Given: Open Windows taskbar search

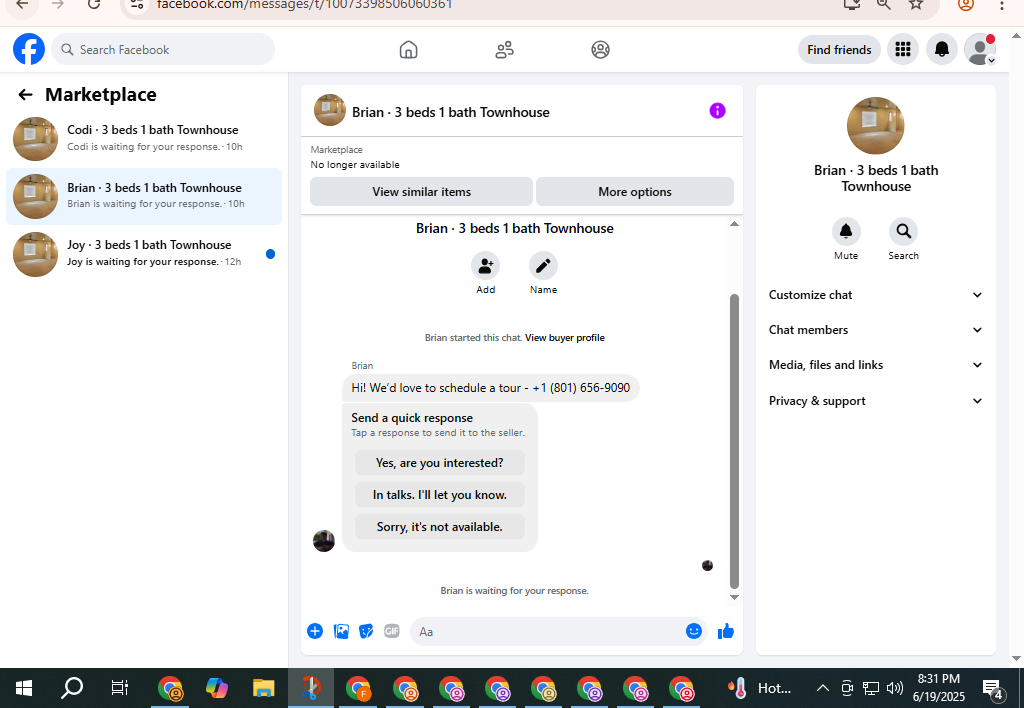Looking at the screenshot, I should pos(72,688).
